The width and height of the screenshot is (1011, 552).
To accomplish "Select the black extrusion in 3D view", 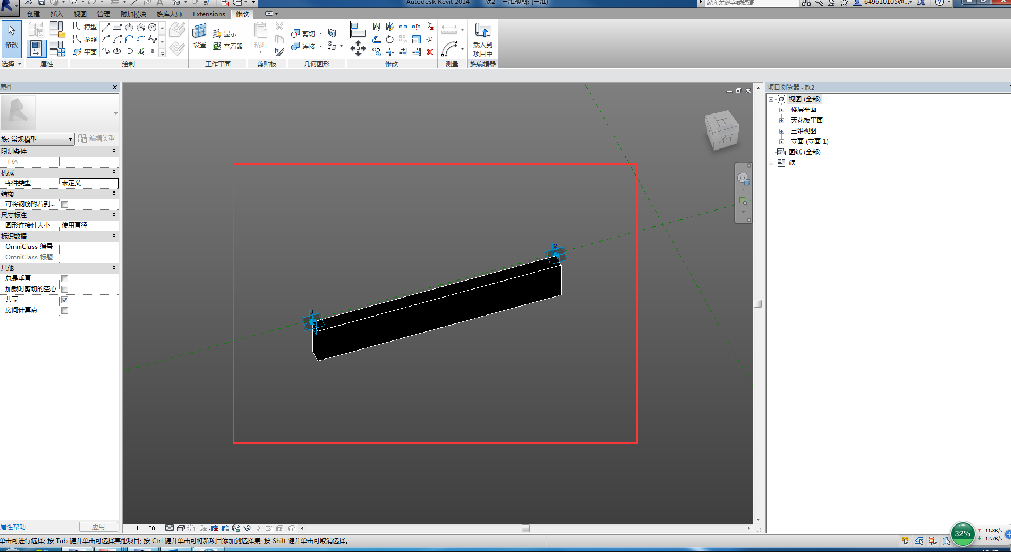I will click(x=438, y=311).
